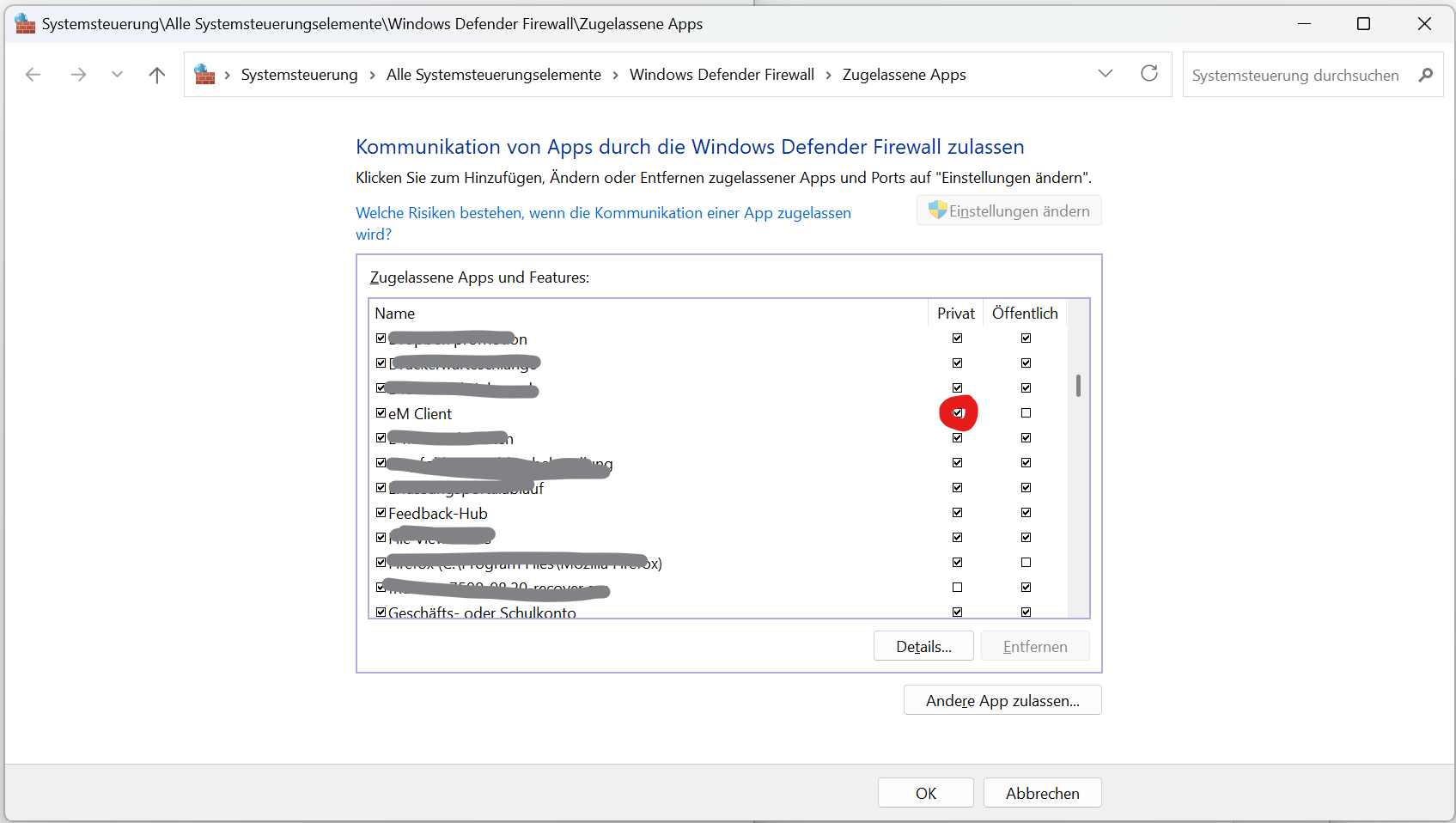Open the risks help link

click(602, 213)
